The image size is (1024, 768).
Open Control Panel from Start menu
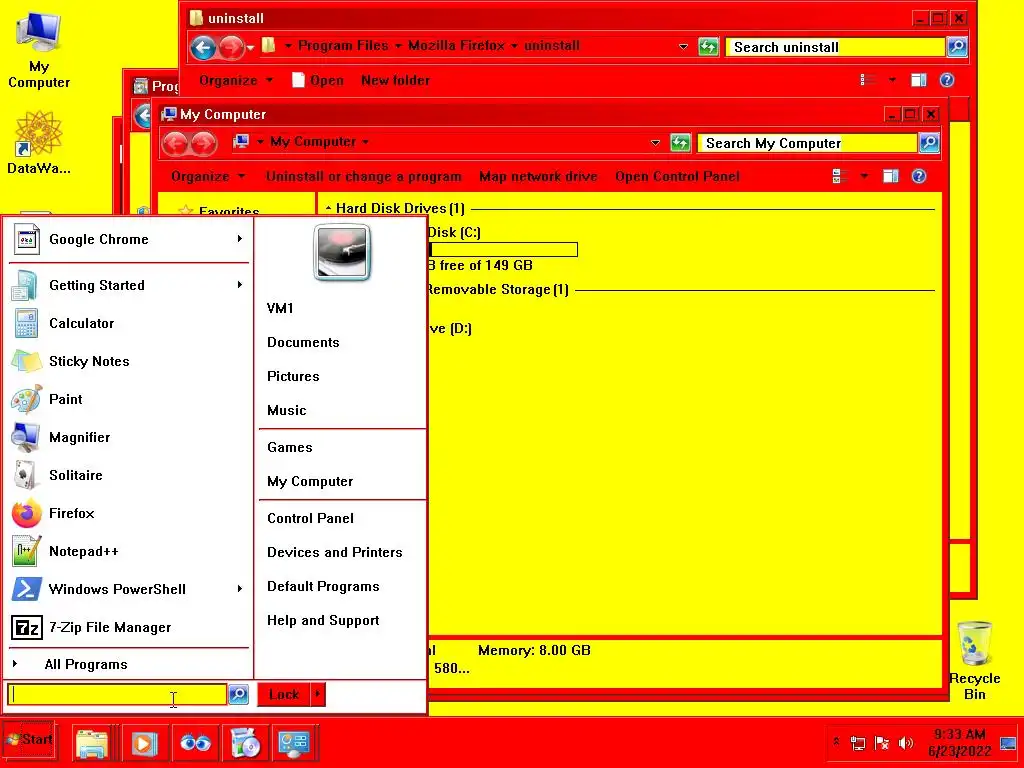point(310,518)
